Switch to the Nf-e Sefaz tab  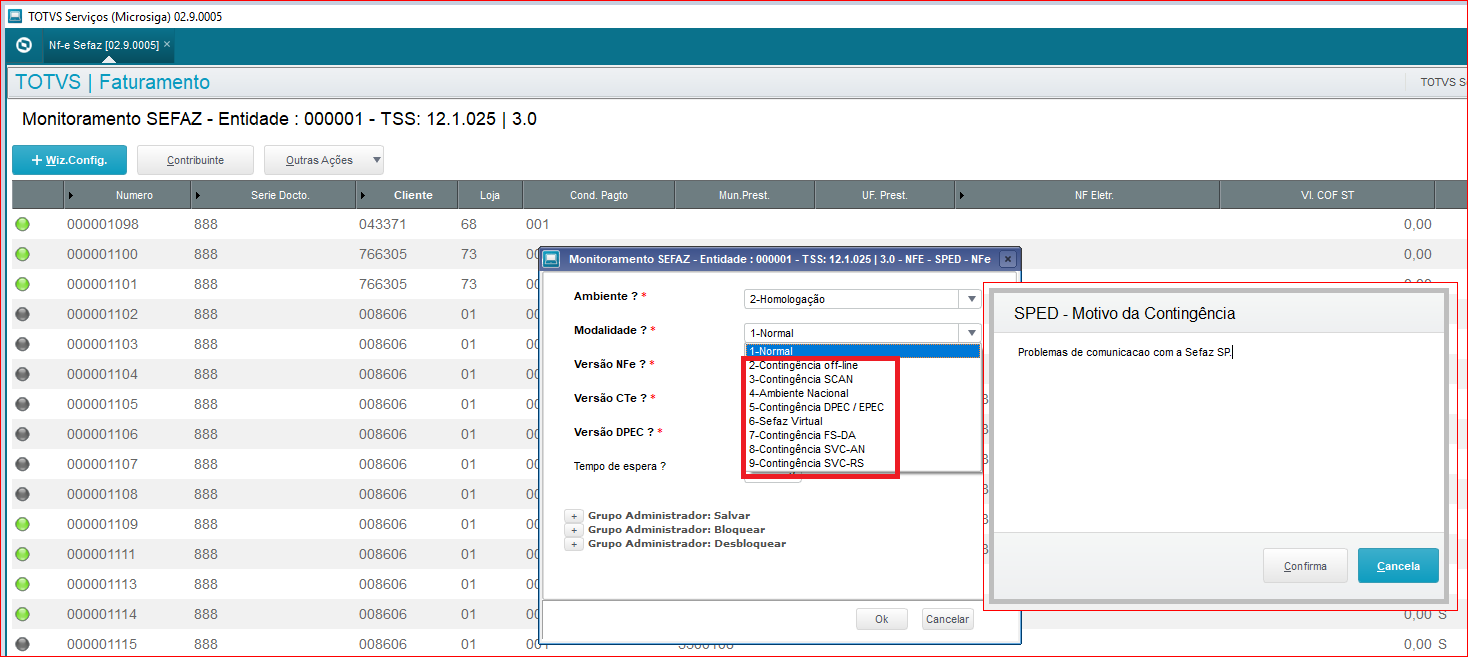pos(104,45)
